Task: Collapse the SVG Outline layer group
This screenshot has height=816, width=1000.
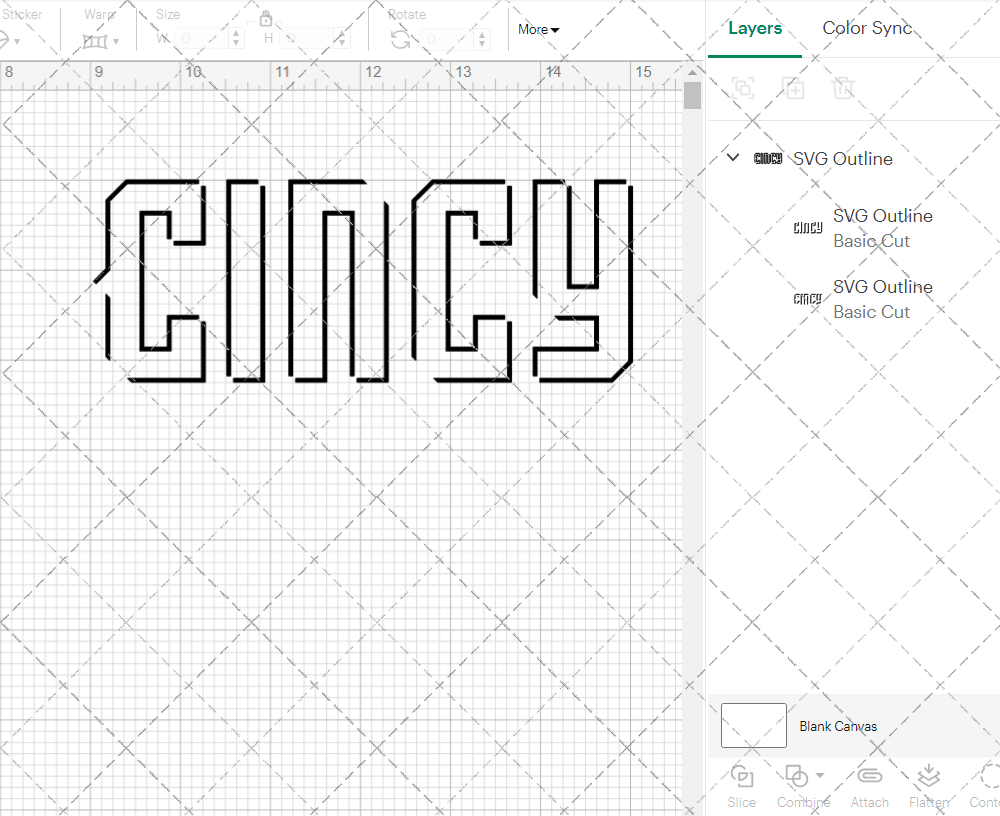Action: [x=733, y=157]
